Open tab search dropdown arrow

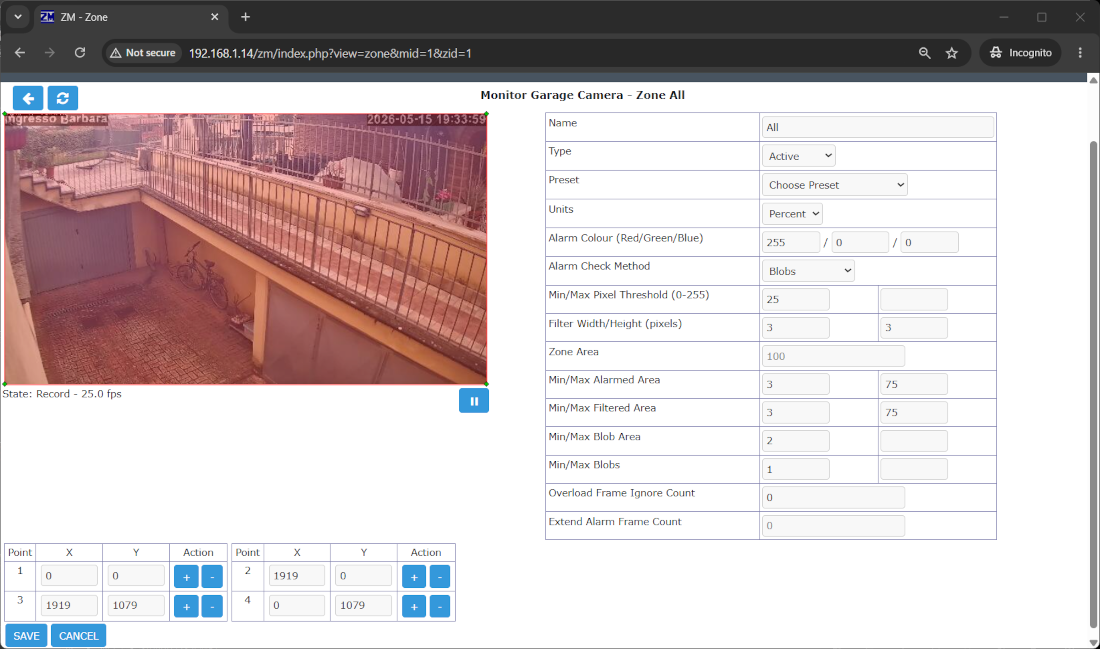point(18,17)
